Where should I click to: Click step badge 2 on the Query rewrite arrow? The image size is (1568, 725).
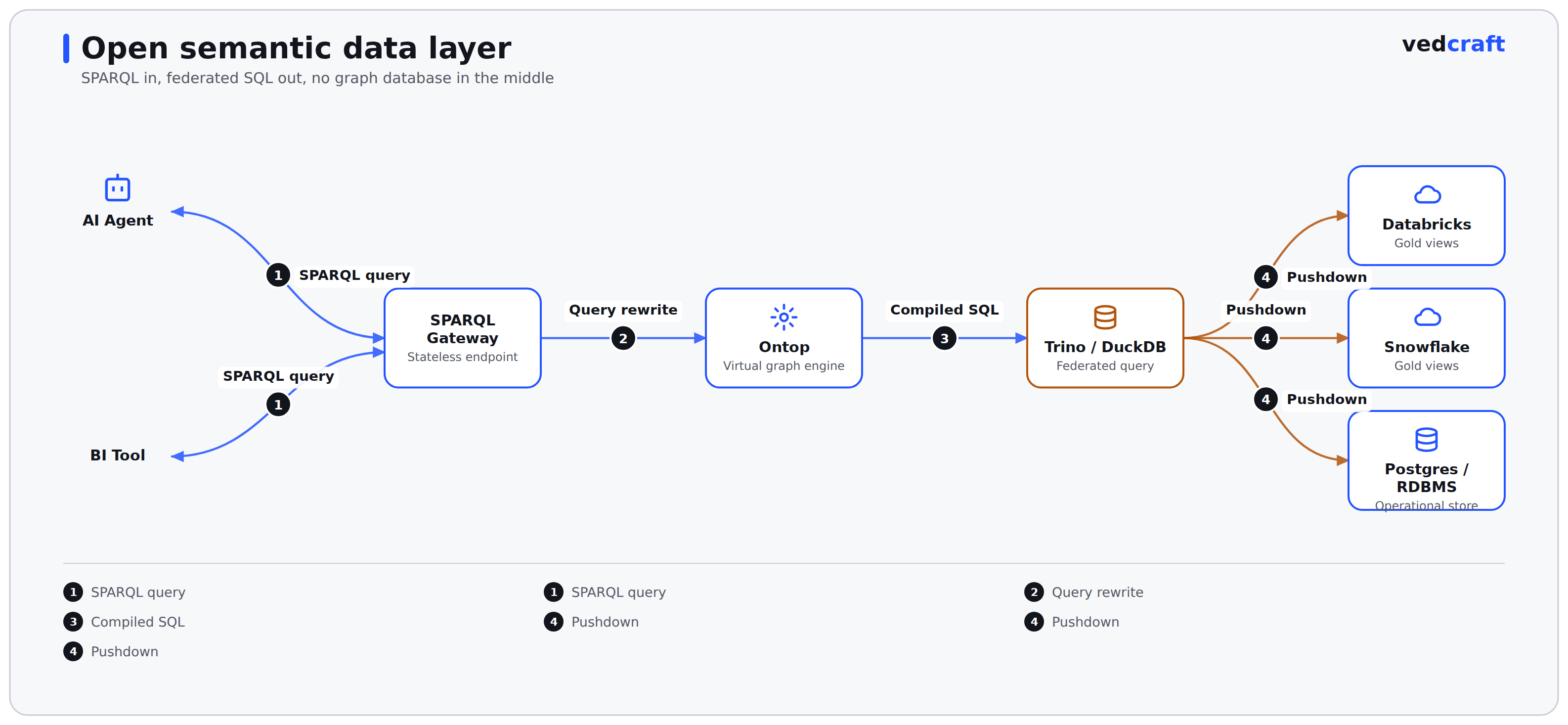[623, 338]
